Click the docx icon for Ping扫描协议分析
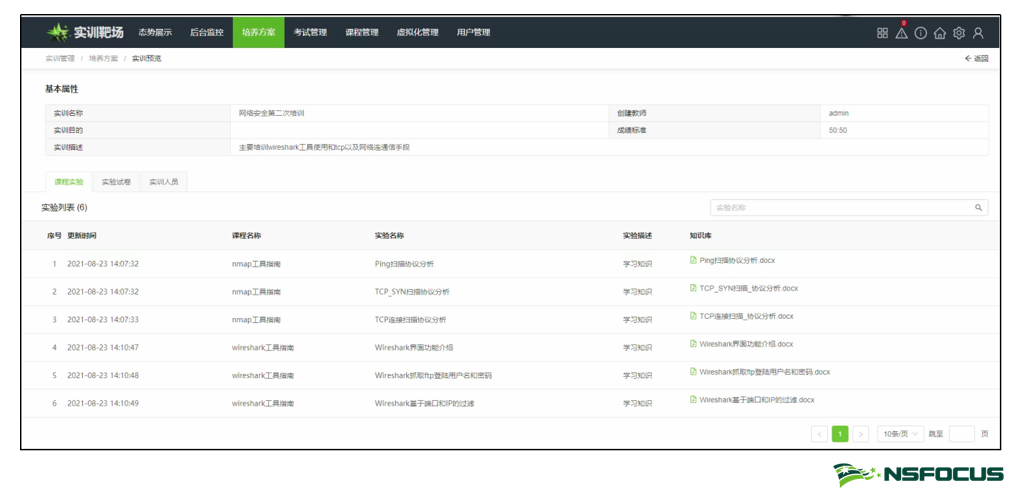The width and height of the screenshot is (1019, 492). 693,260
